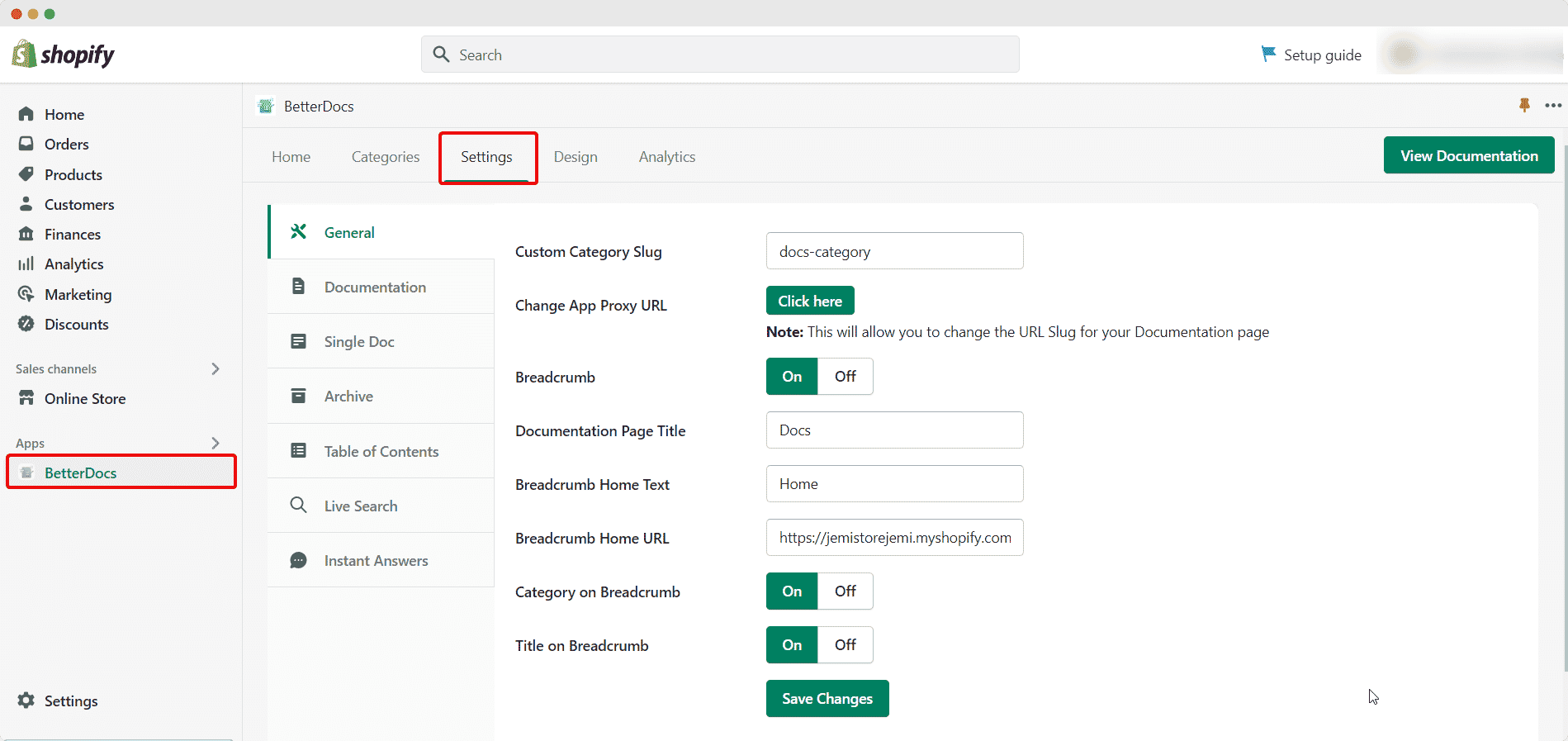
Task: Open the three-dots more actions menu
Action: coord(1553,105)
